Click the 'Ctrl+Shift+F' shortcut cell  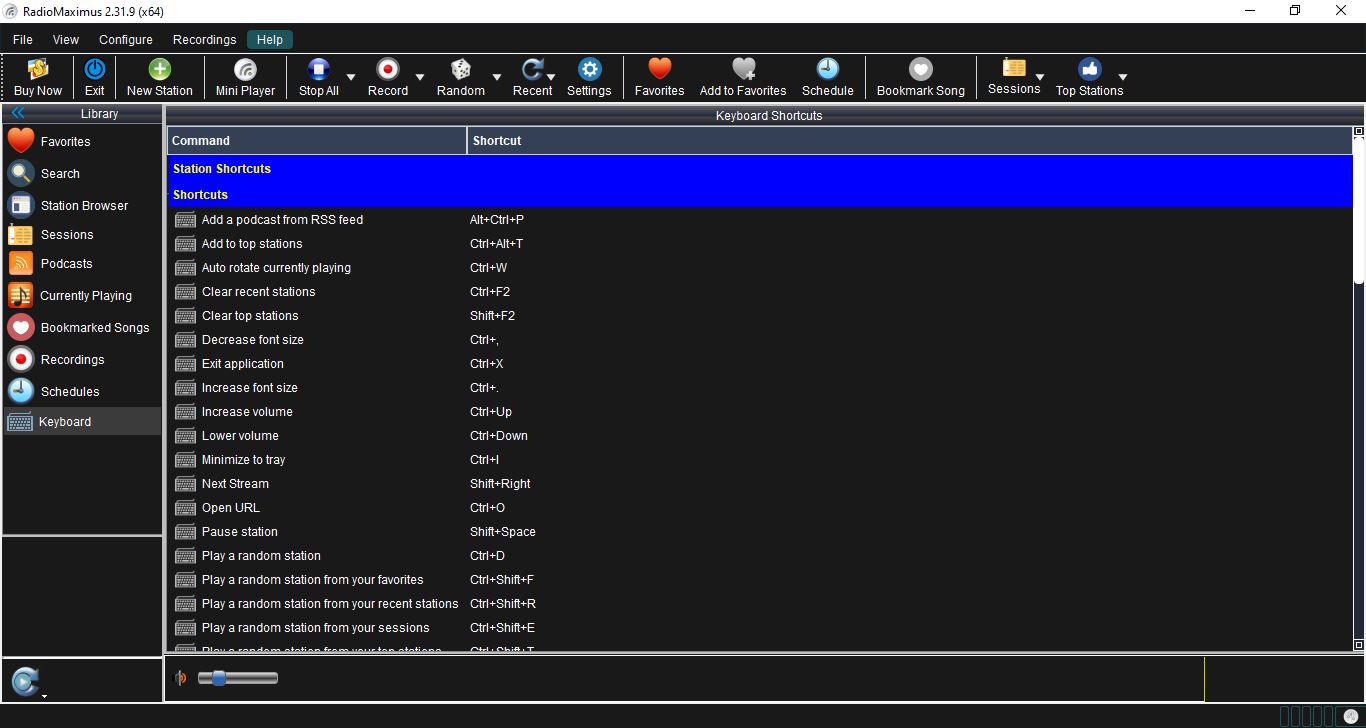[502, 580]
